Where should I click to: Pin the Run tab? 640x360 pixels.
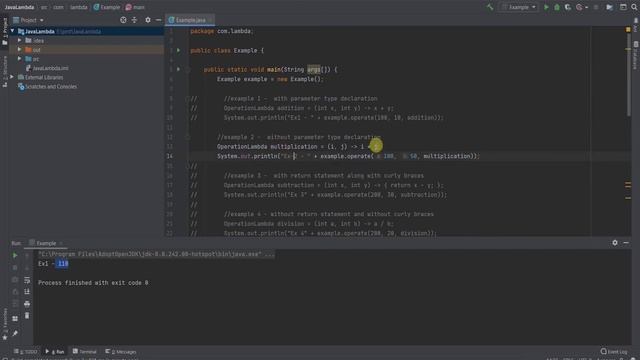15,333
